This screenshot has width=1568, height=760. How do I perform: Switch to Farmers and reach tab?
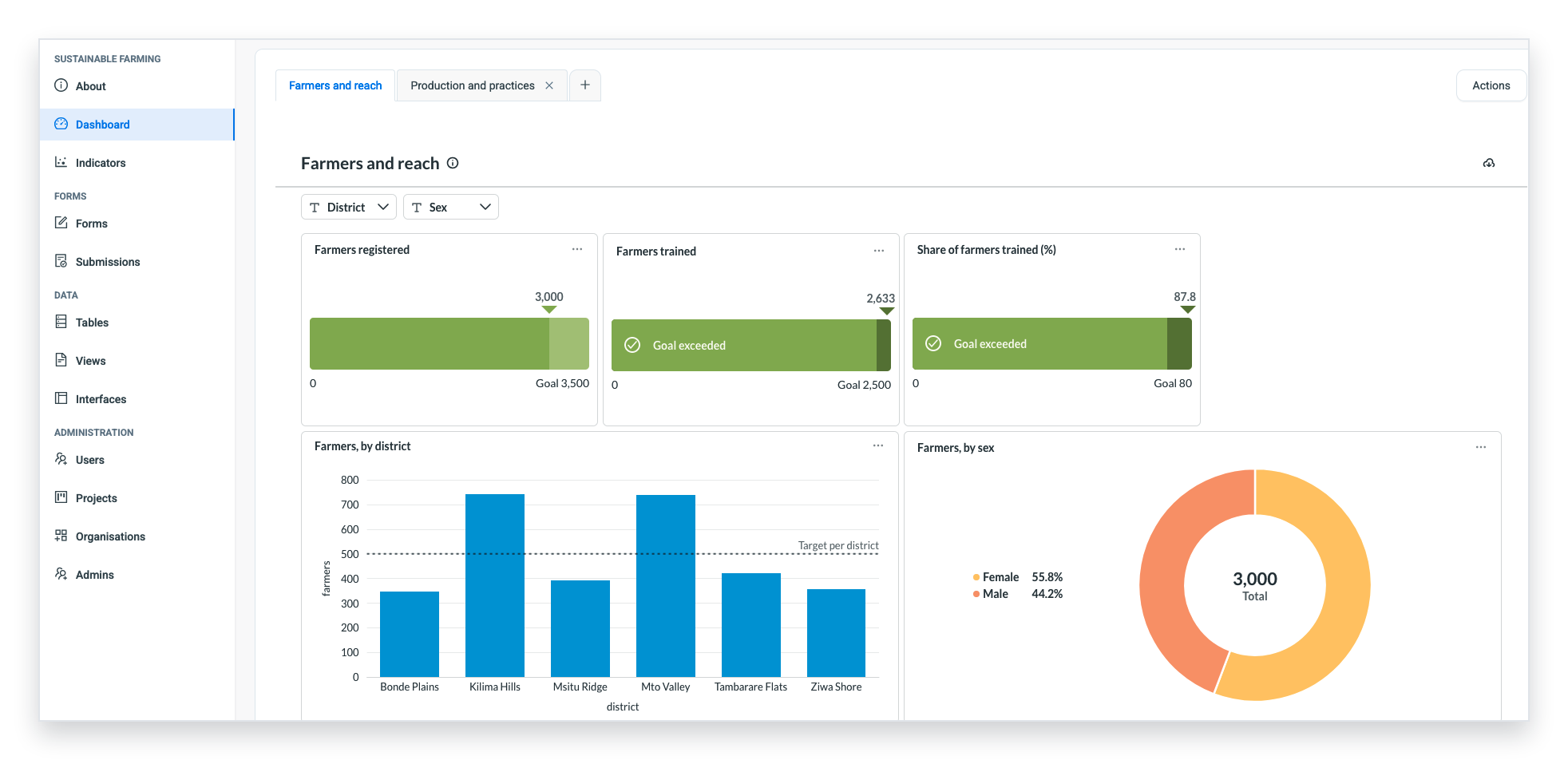coord(335,85)
